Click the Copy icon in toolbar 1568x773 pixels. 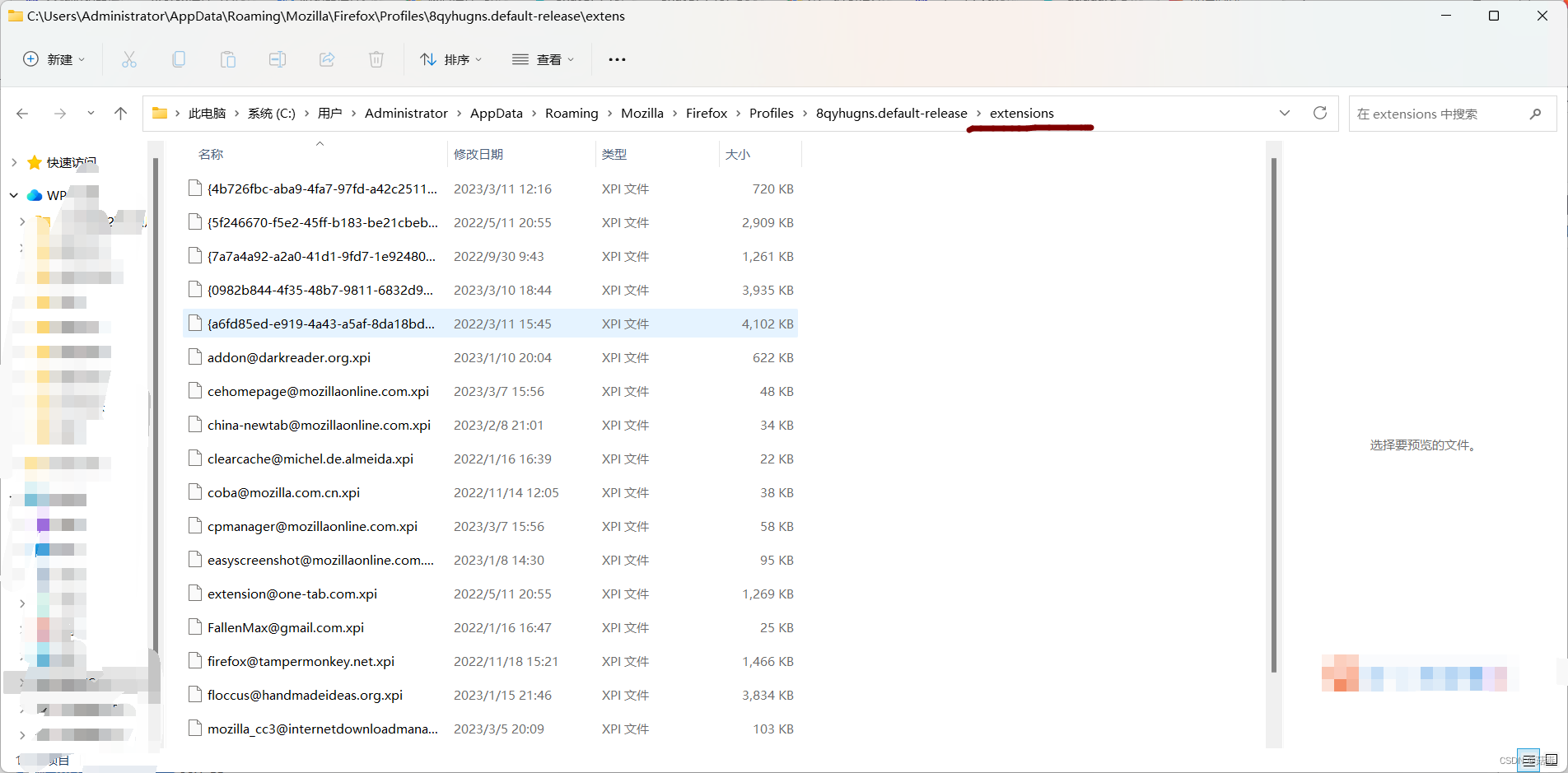(x=179, y=59)
